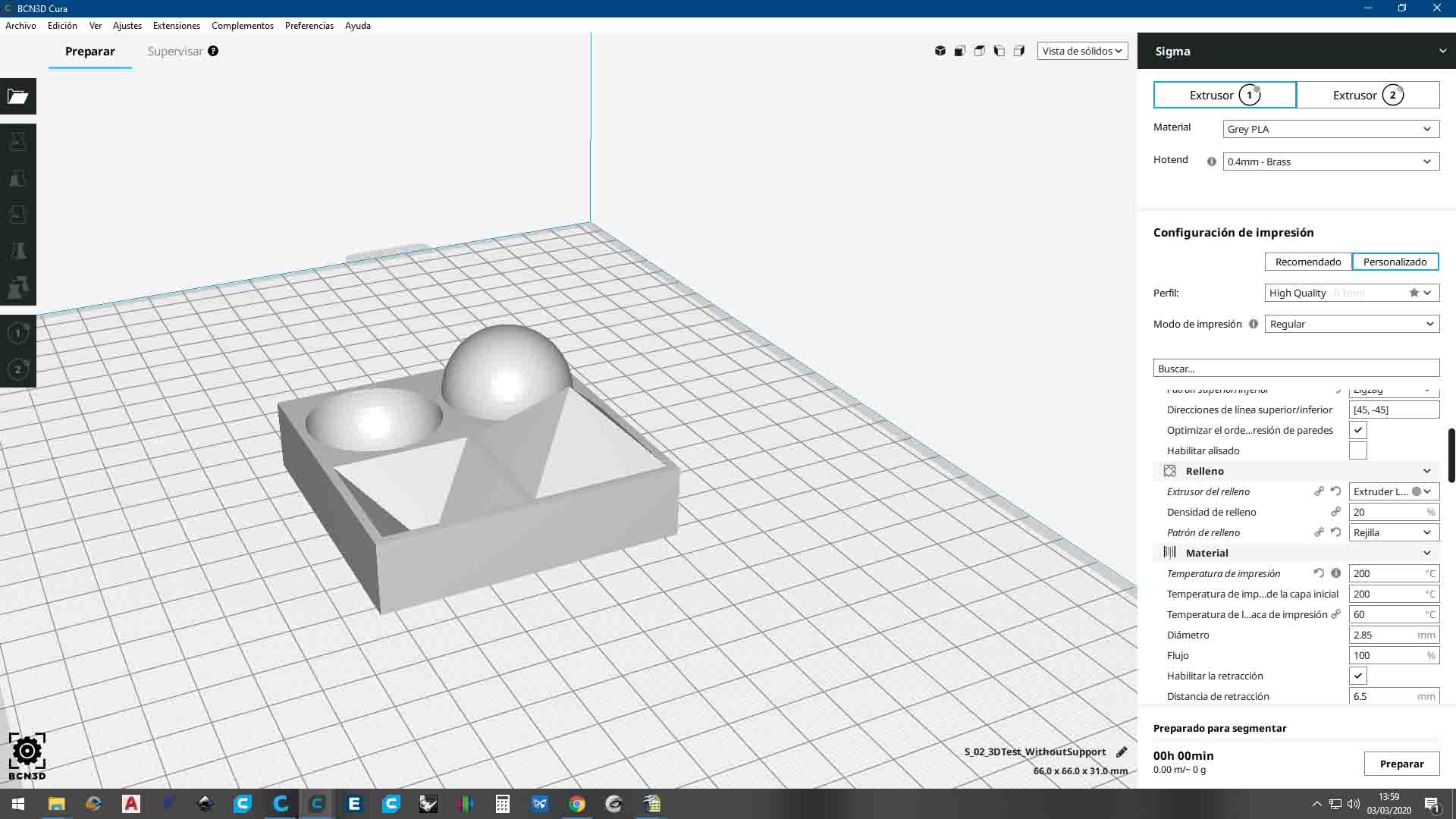Open Extrusor del relleno dropdown
Screen dimensions: 1456x819
pyautogui.click(x=1394, y=491)
